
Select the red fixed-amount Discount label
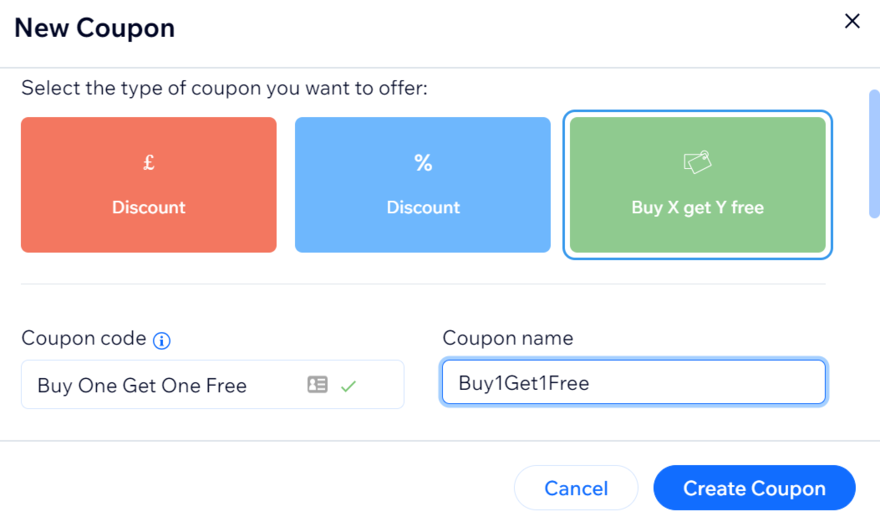[x=149, y=207]
